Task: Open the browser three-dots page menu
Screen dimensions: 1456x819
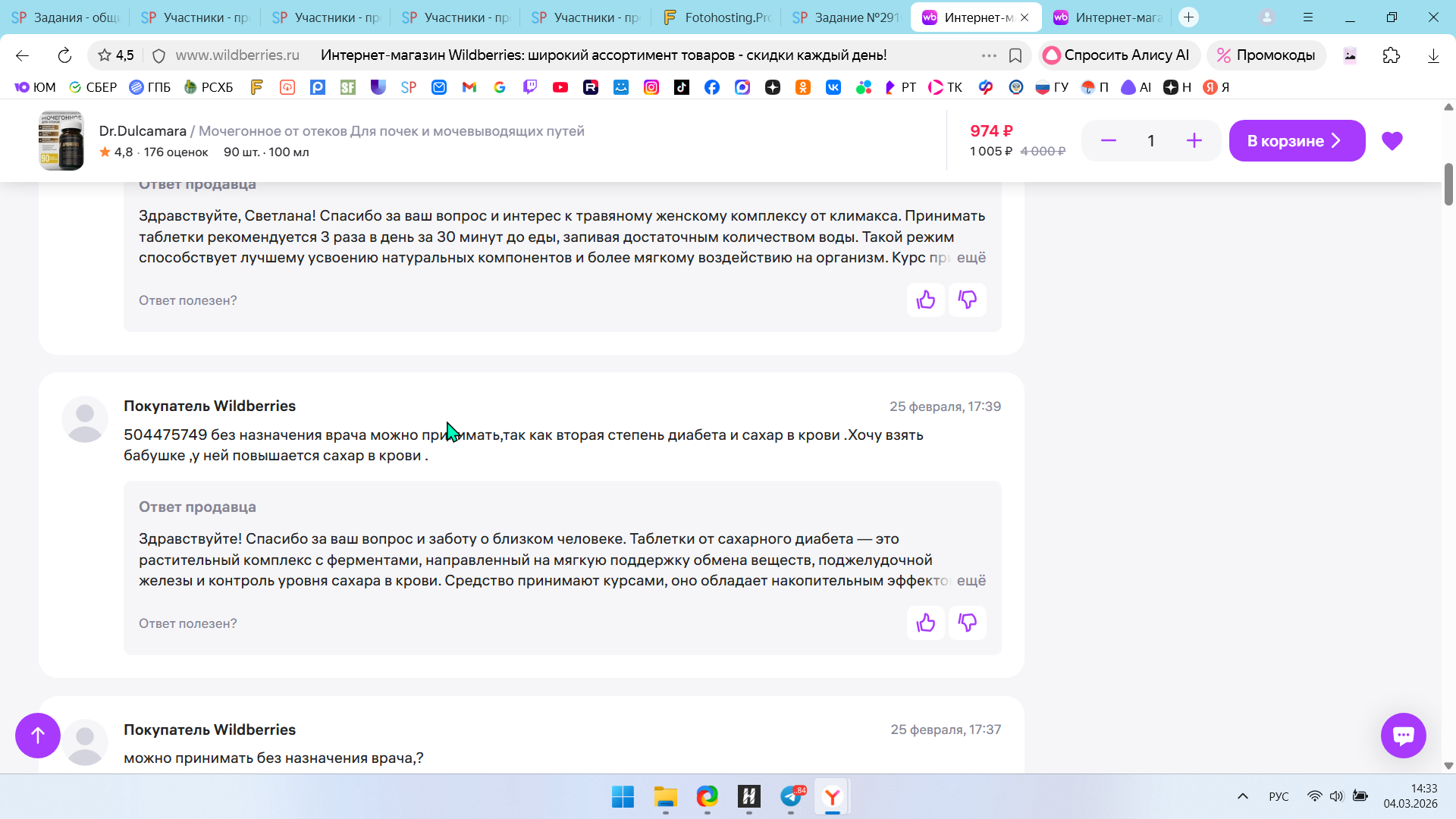Action: click(x=988, y=55)
